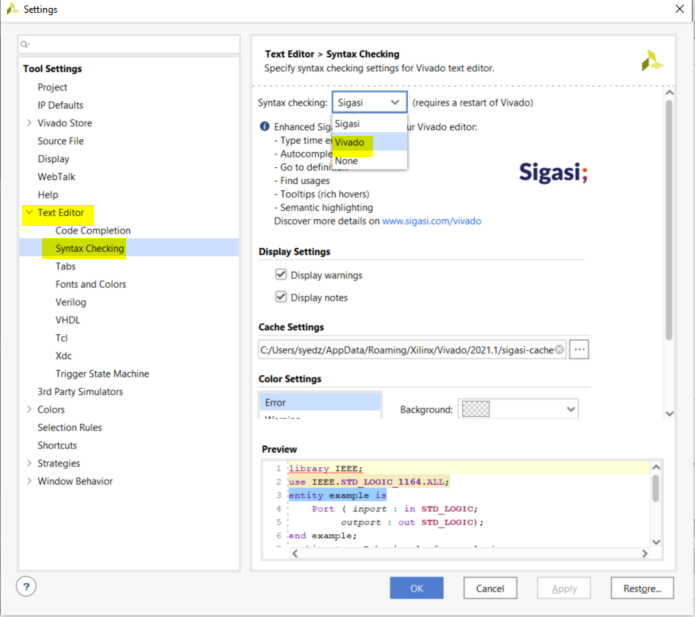Viewport: 695px width, 617px height.
Task: Click the browse button beside cache path
Action: pos(579,350)
